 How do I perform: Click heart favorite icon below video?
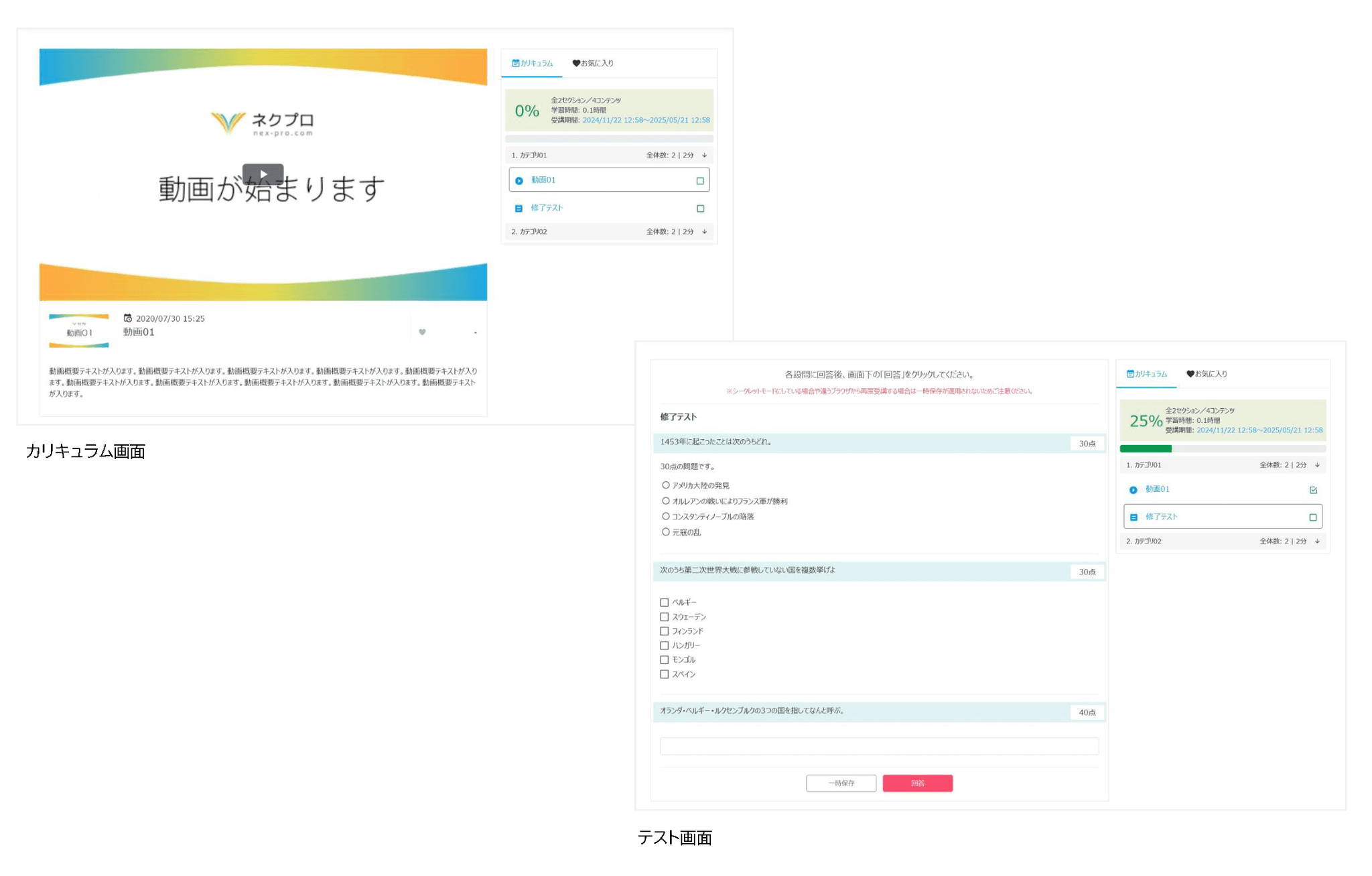pyautogui.click(x=422, y=332)
